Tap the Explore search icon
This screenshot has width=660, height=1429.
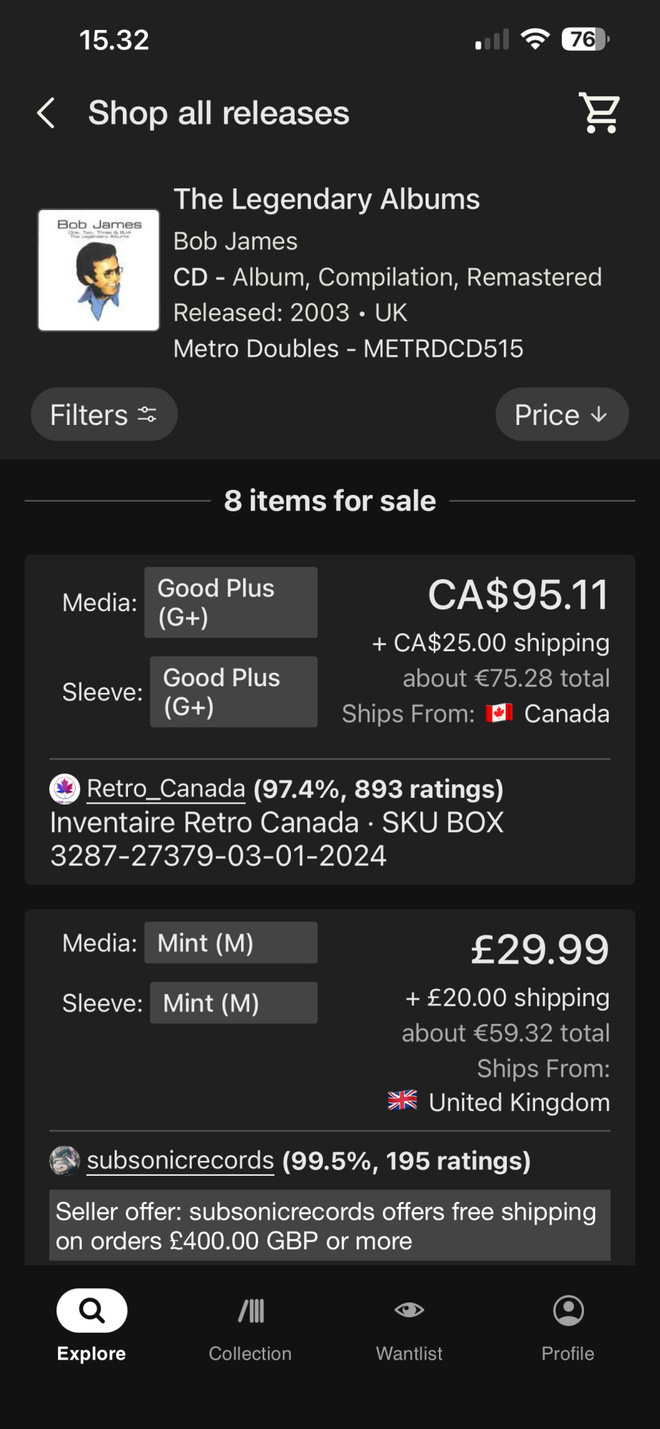pyautogui.click(x=91, y=1310)
